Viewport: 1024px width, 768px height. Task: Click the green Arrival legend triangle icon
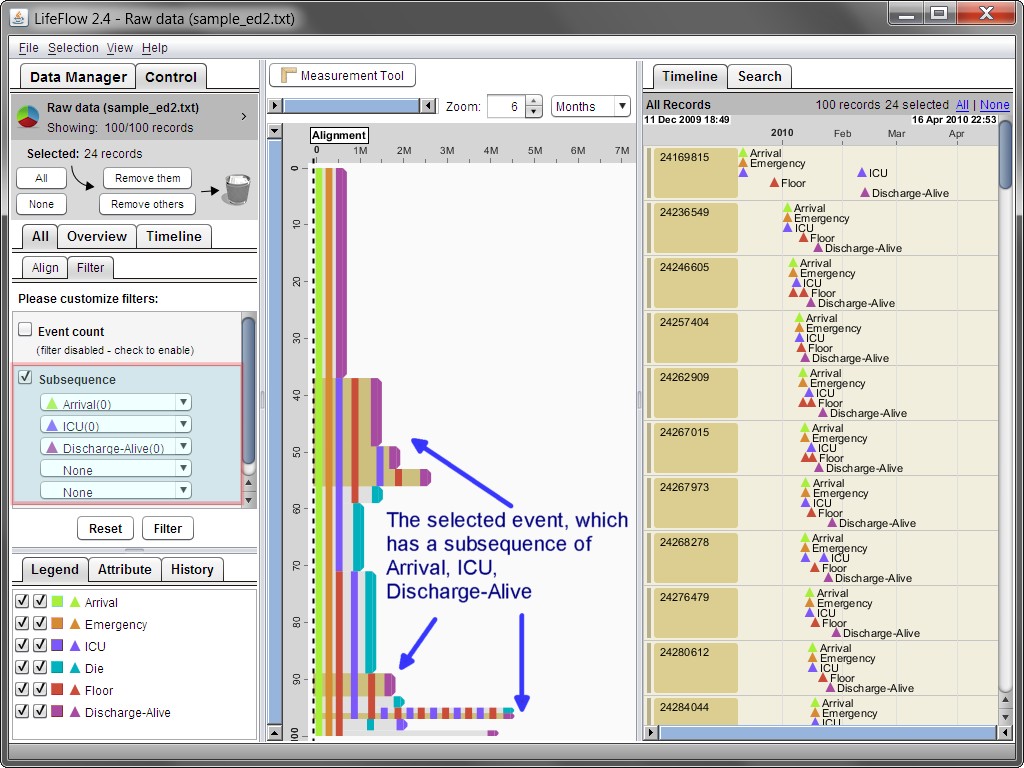click(x=75, y=603)
